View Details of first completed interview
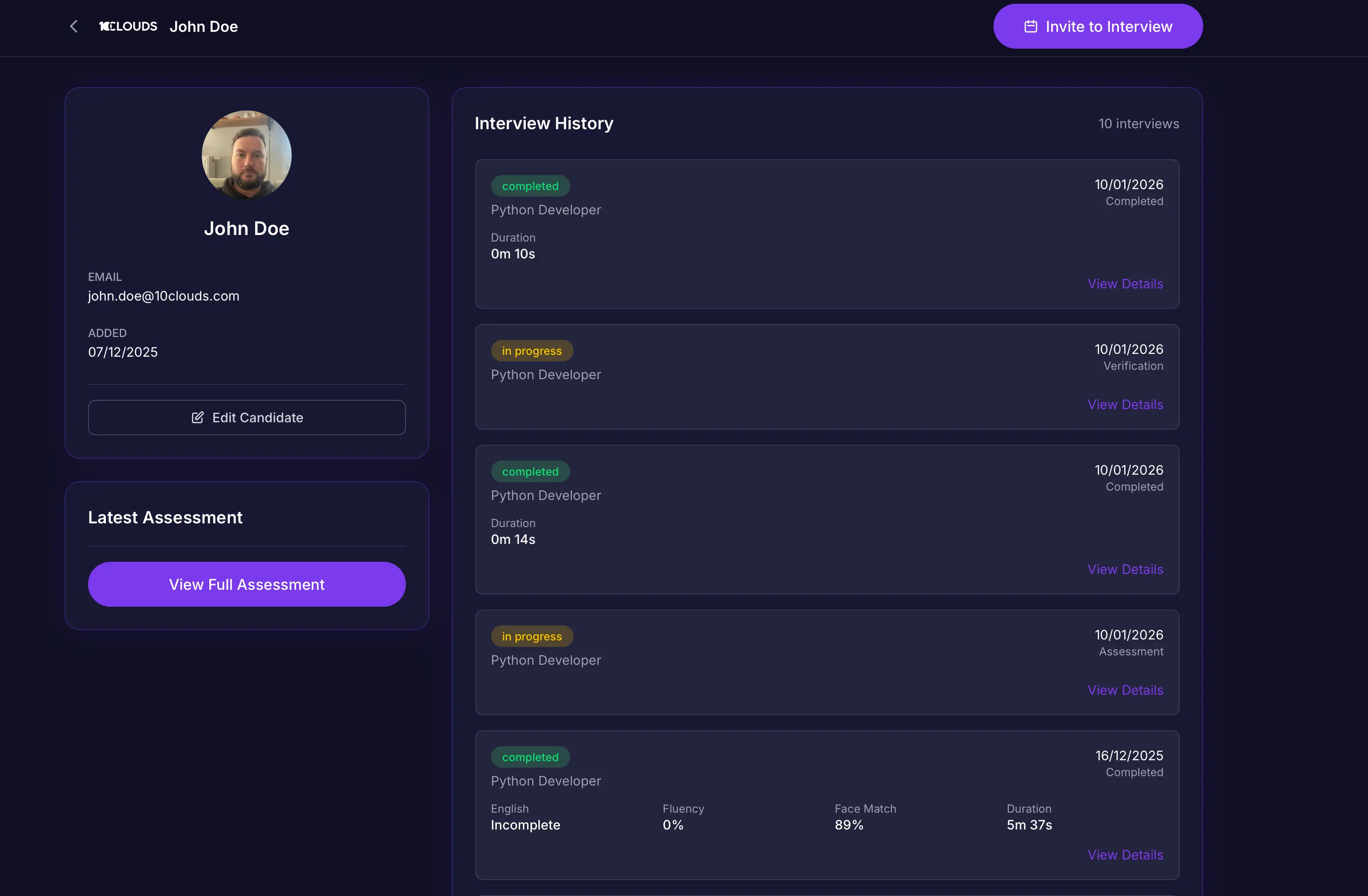This screenshot has width=1368, height=896. [1125, 284]
